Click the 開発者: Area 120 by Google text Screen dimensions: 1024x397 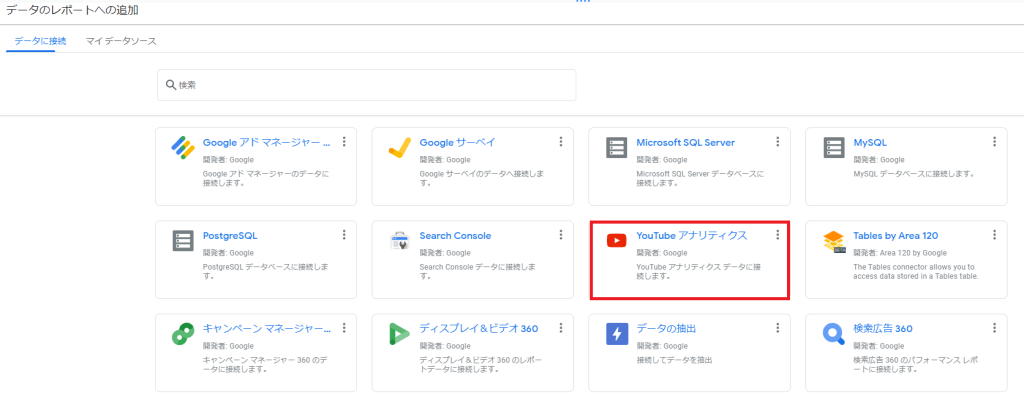pos(900,253)
